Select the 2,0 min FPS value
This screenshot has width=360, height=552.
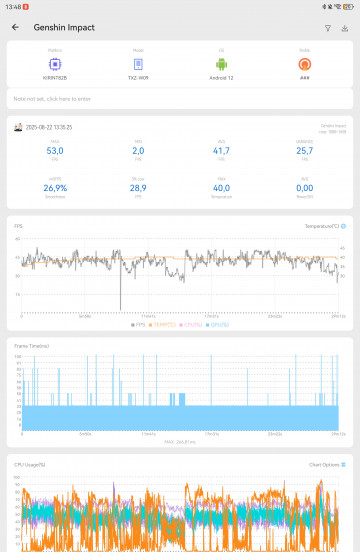pos(138,151)
